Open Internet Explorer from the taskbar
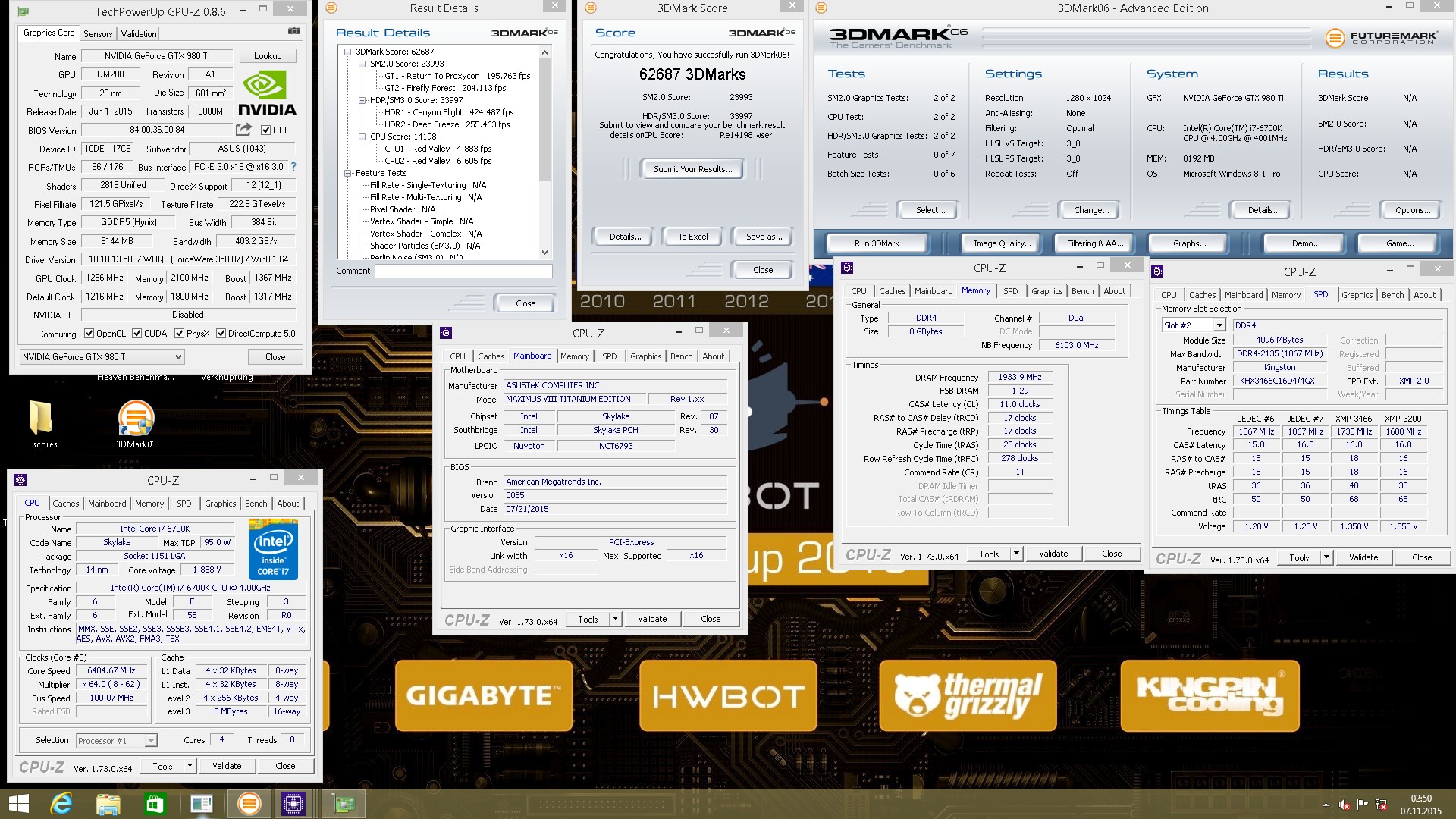This screenshot has height=819, width=1456. 61,803
